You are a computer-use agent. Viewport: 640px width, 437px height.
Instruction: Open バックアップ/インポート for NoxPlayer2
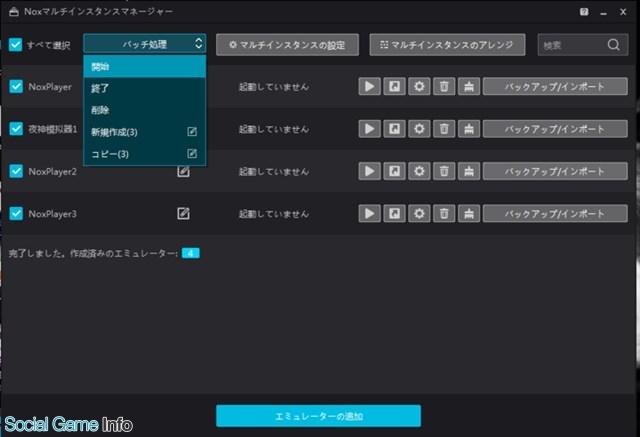tap(555, 171)
